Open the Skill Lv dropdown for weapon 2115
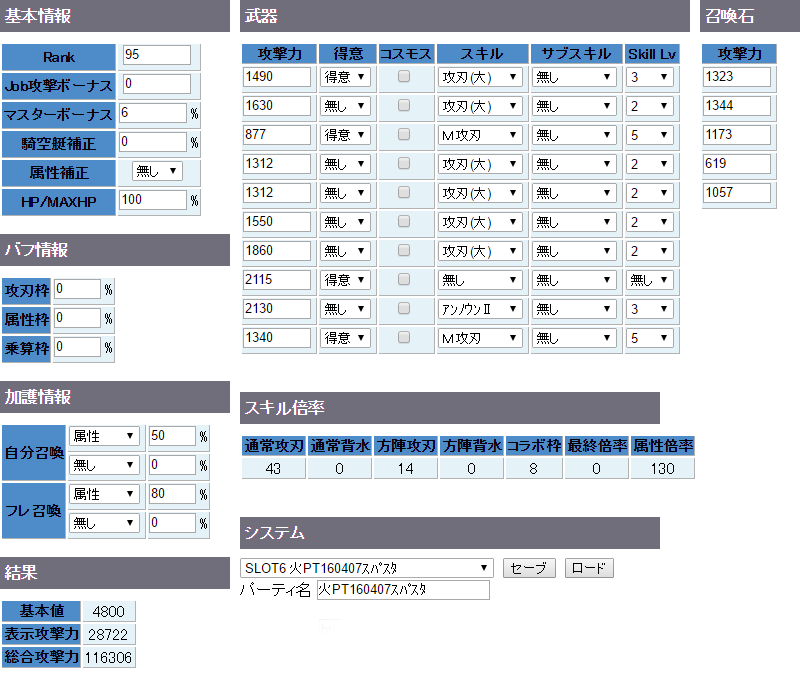This screenshot has width=800, height=680. (x=649, y=280)
